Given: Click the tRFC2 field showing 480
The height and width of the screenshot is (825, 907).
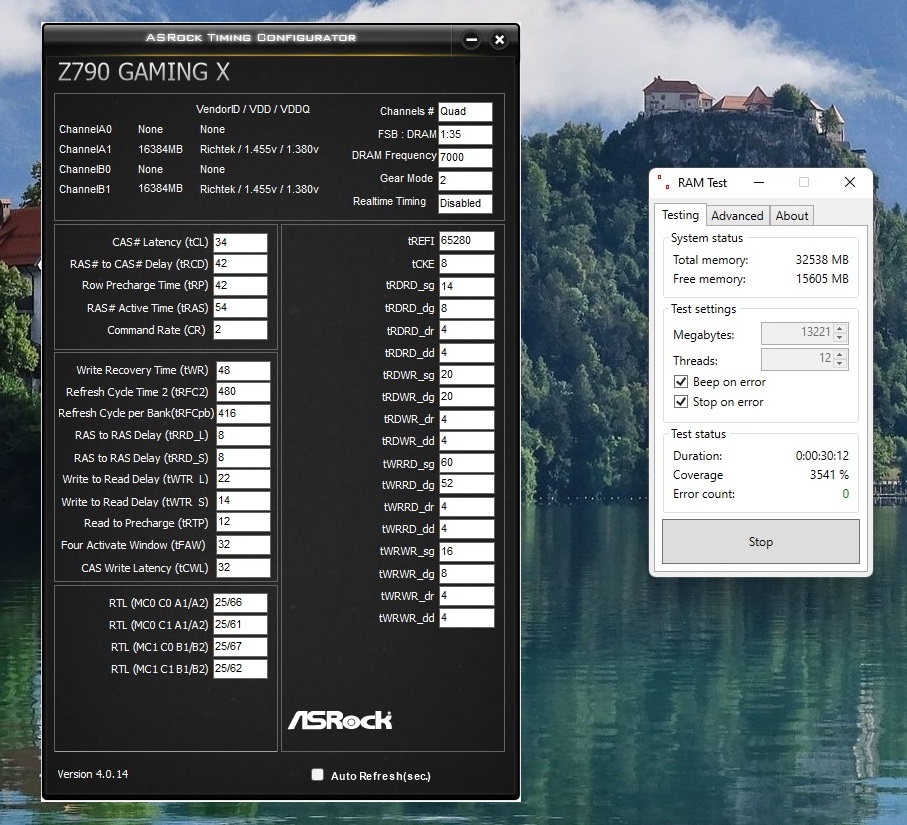Looking at the screenshot, I should pyautogui.click(x=243, y=392).
